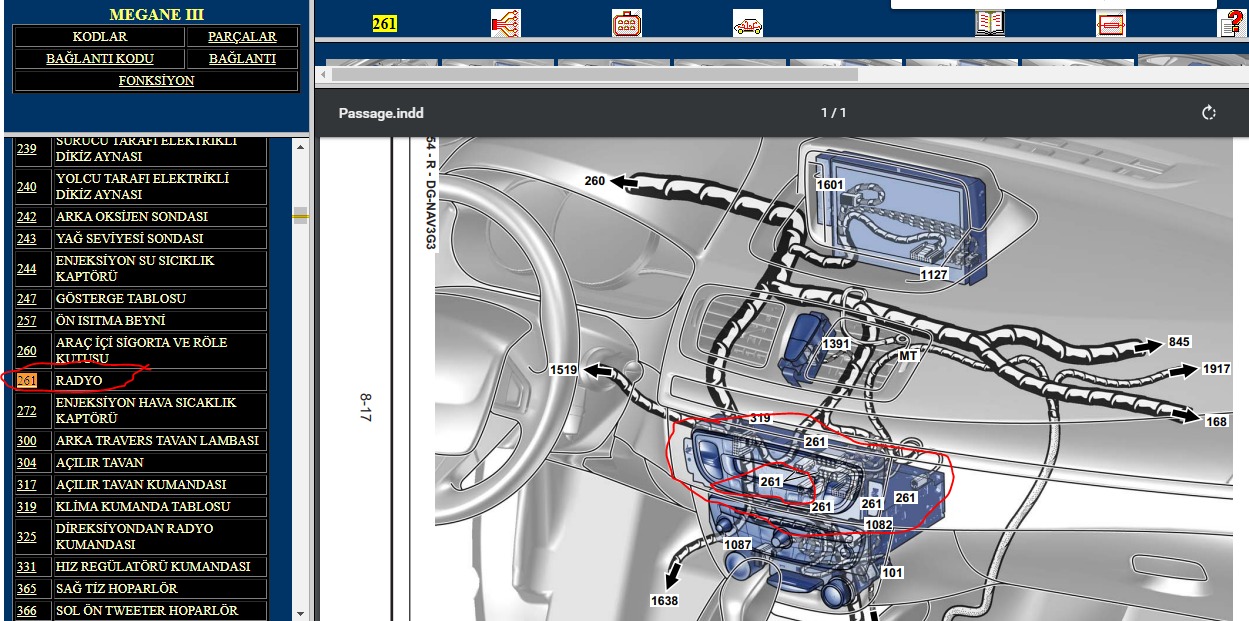Viewport: 1249px width, 621px height.
Task: Rotate the Passage.indd document view
Action: click(x=1209, y=113)
